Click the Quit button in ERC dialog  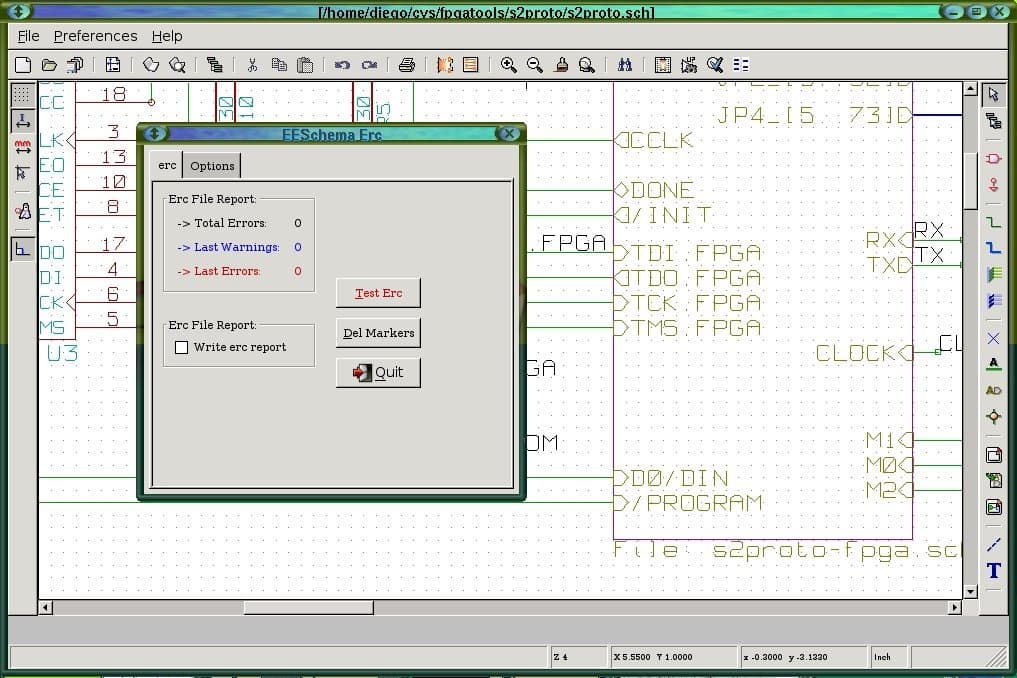coord(378,372)
